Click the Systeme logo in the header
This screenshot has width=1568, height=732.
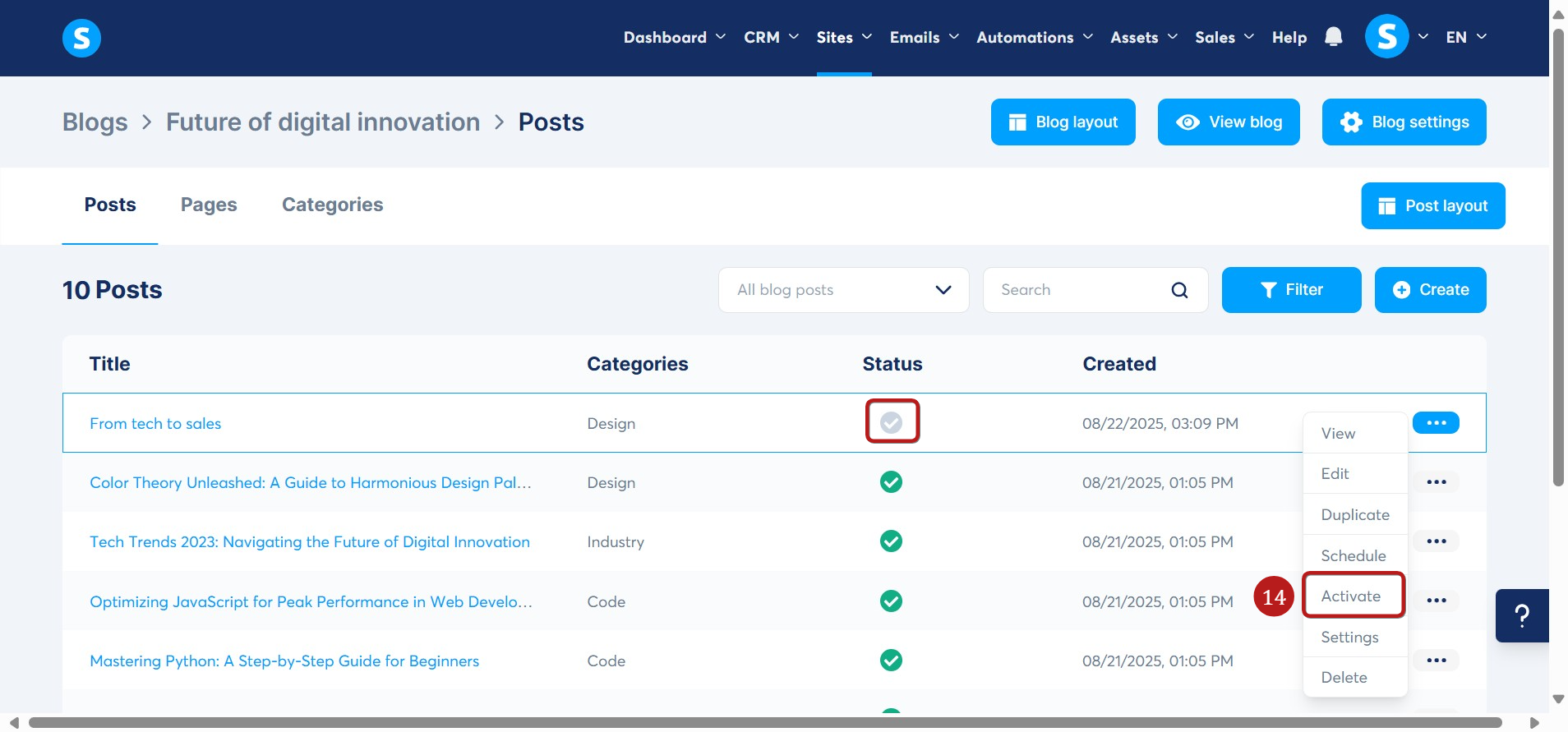tap(81, 38)
